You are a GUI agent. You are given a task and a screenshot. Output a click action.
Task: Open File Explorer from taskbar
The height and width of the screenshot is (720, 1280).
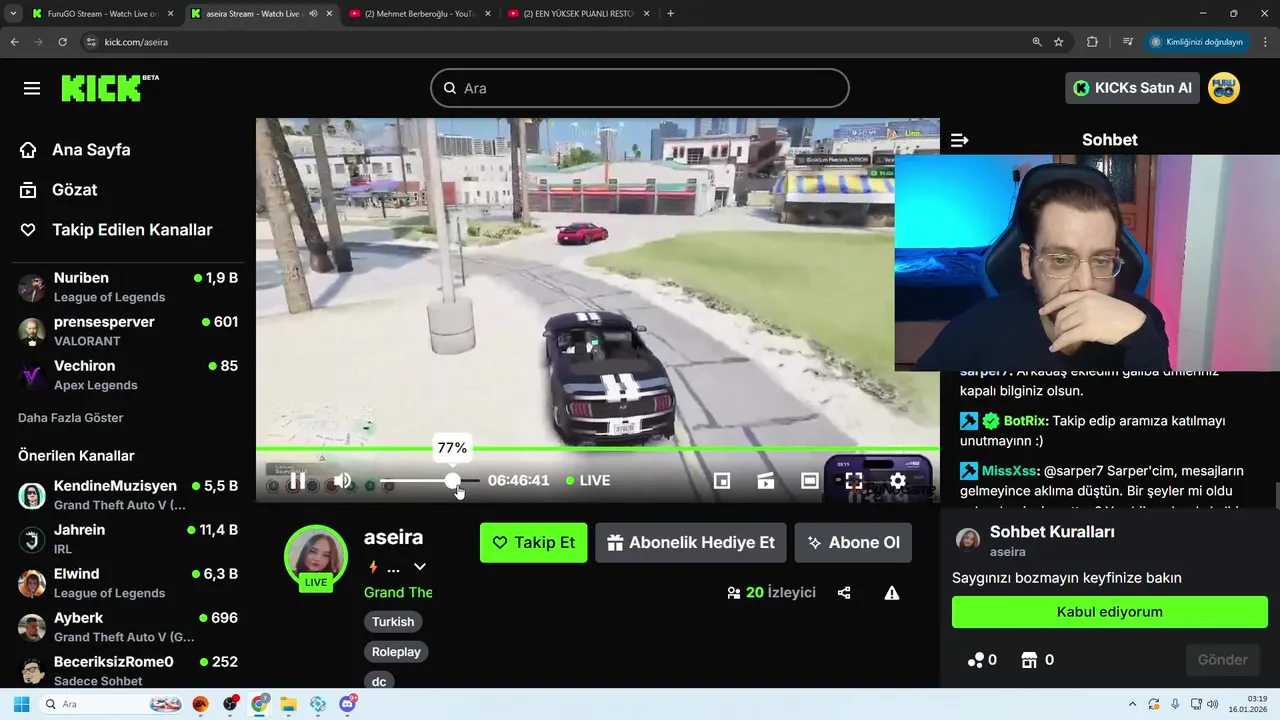[x=288, y=704]
